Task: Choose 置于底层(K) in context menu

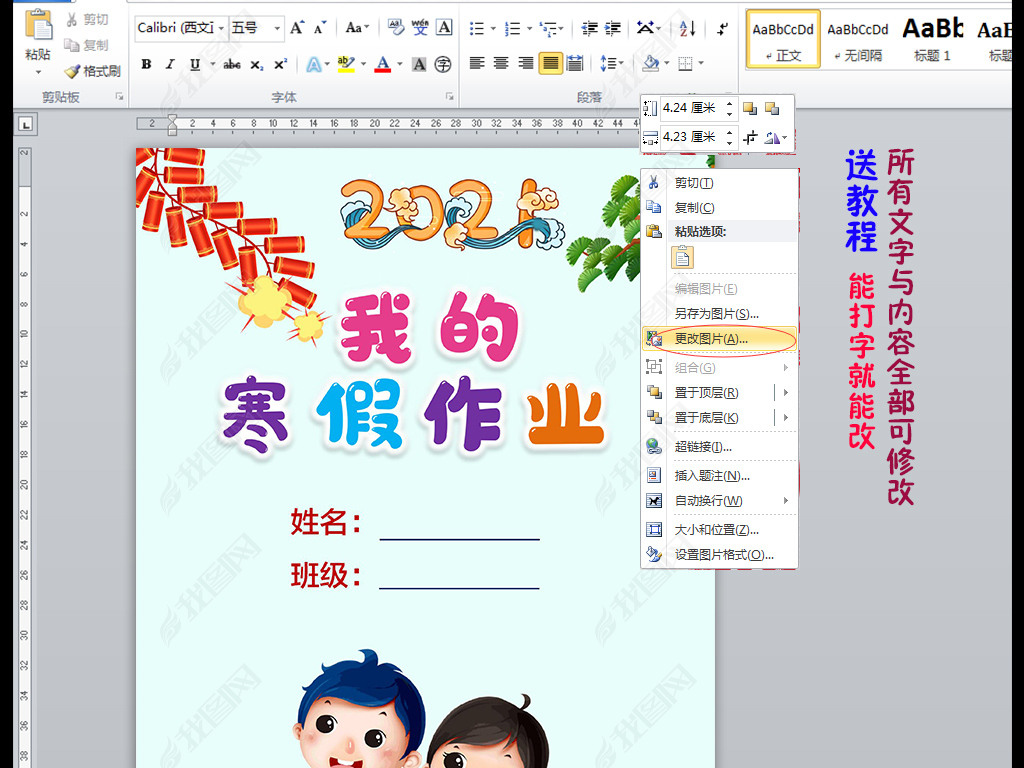Action: (x=719, y=417)
